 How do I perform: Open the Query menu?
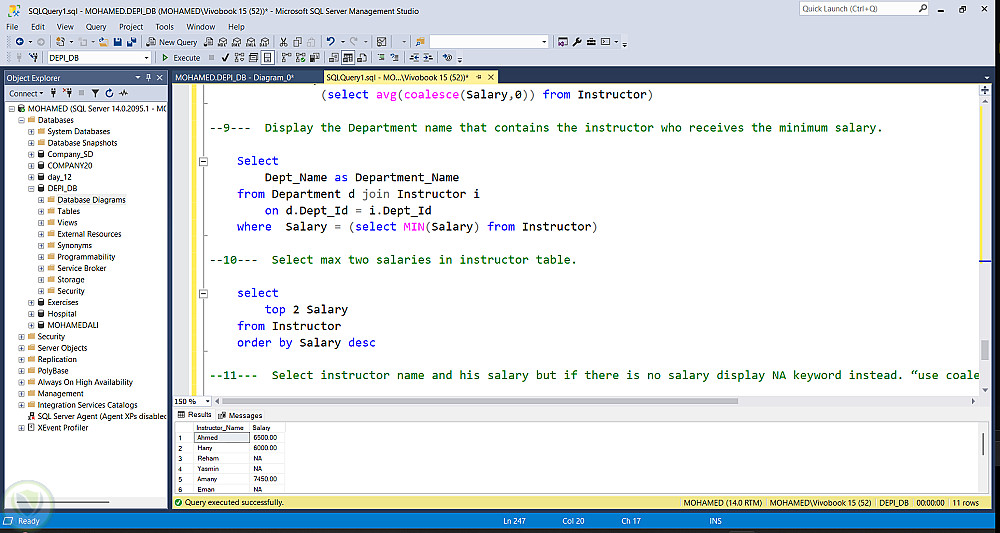pyautogui.click(x=96, y=27)
